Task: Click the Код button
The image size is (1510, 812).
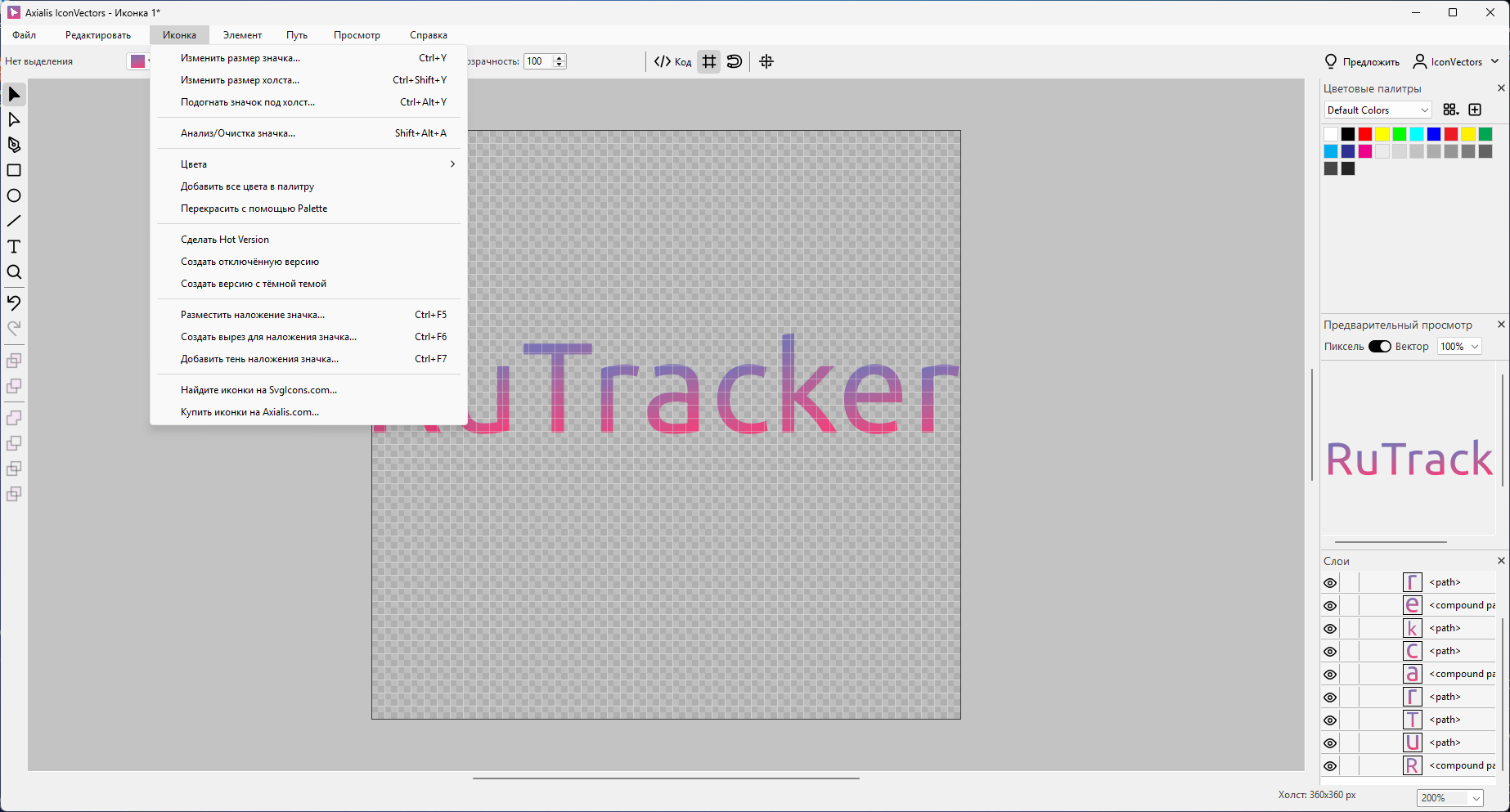Action: pyautogui.click(x=672, y=61)
